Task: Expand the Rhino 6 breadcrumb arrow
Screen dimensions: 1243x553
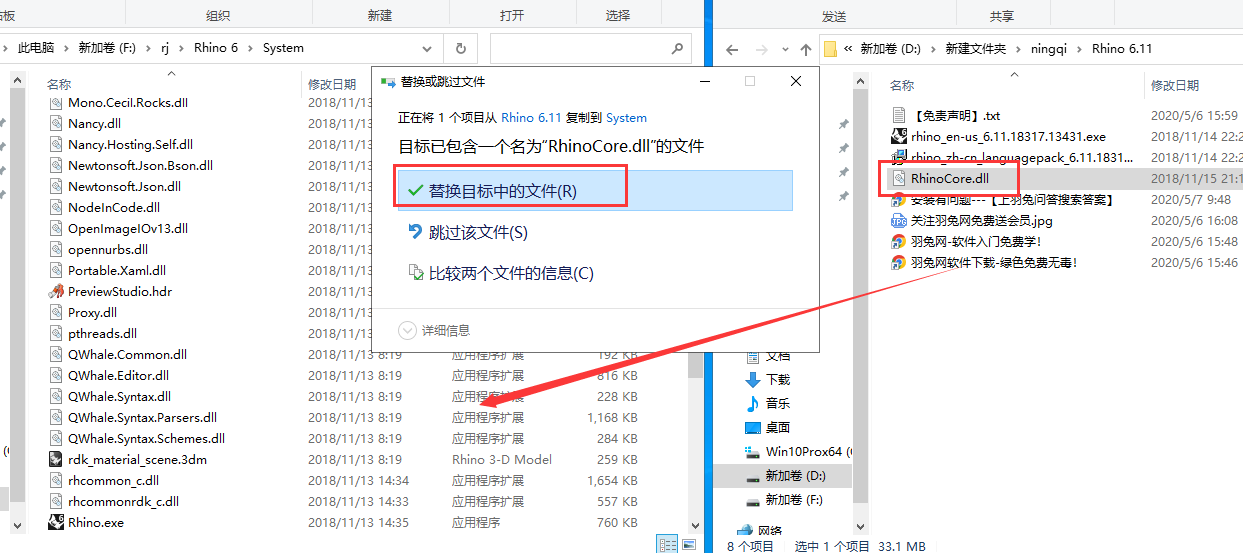Action: pos(252,48)
